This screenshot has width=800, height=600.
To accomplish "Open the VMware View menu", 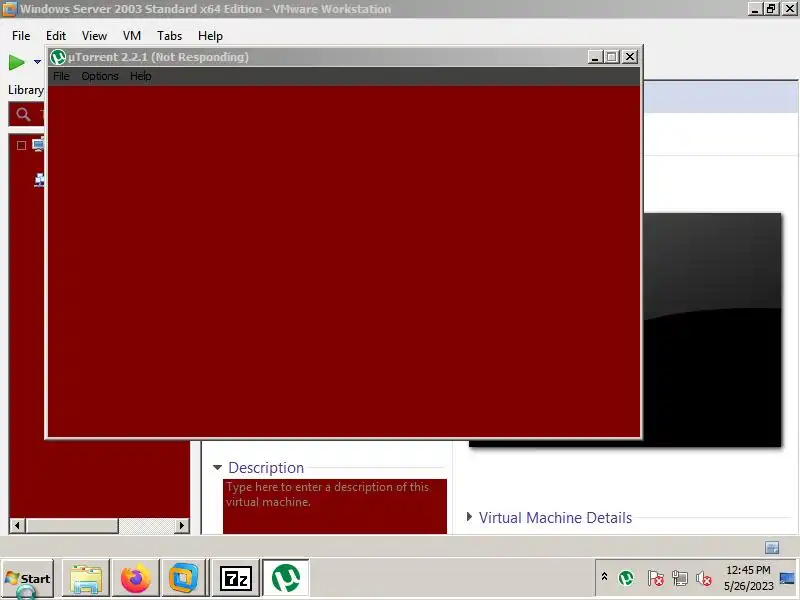I will 94,36.
